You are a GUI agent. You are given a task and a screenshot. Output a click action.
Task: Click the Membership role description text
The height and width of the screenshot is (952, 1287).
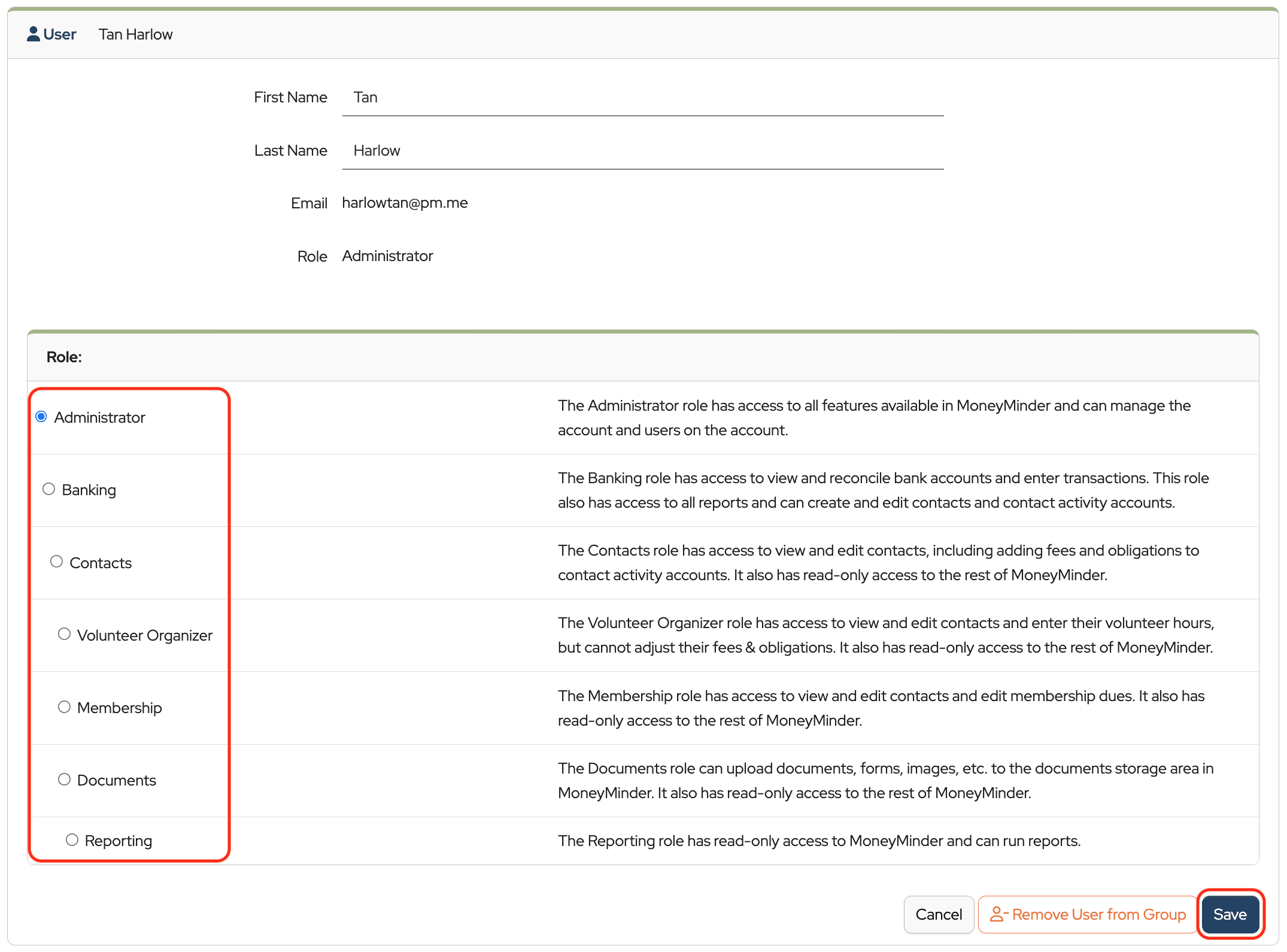[x=881, y=708]
